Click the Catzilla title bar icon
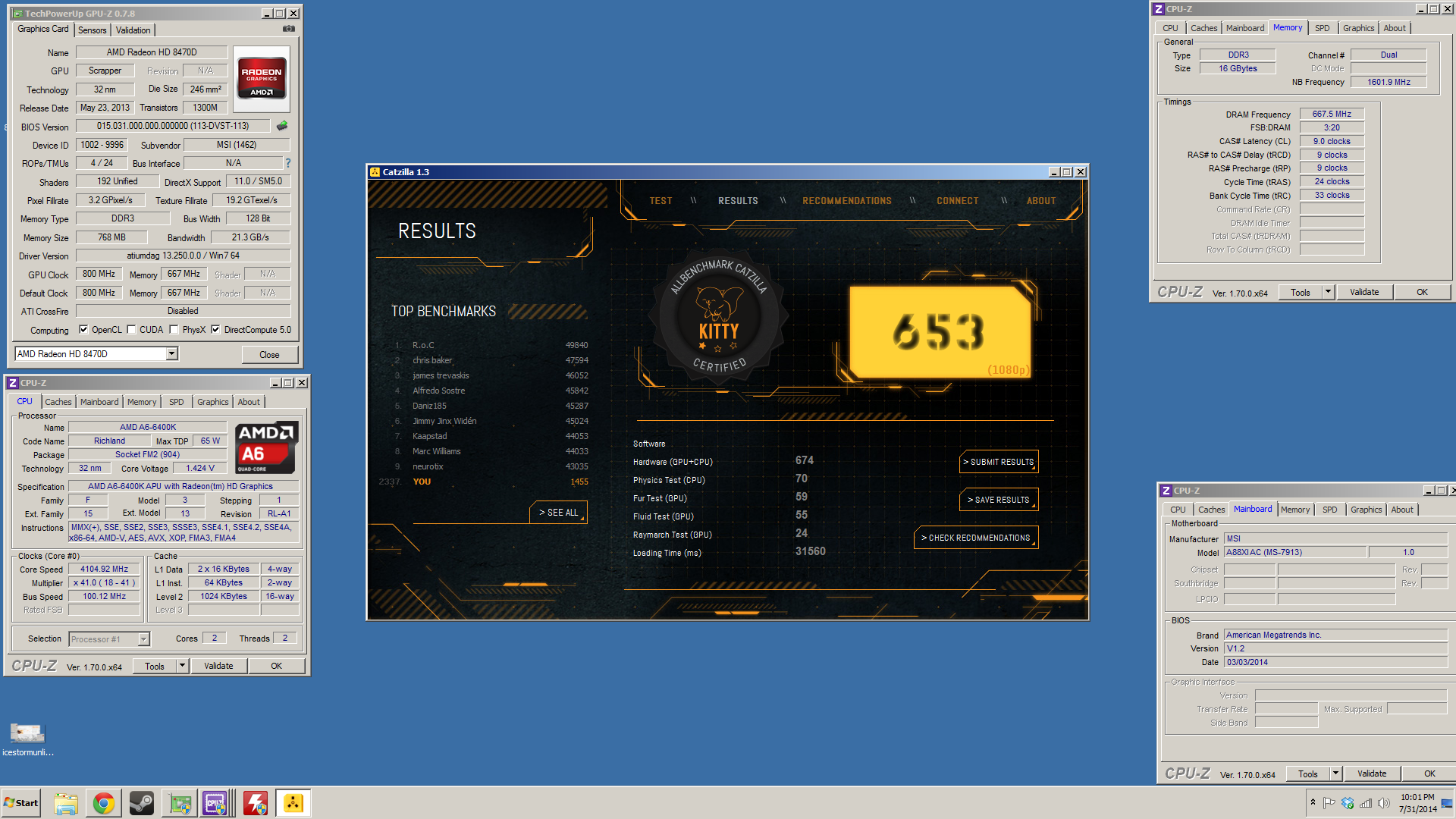 click(x=375, y=172)
